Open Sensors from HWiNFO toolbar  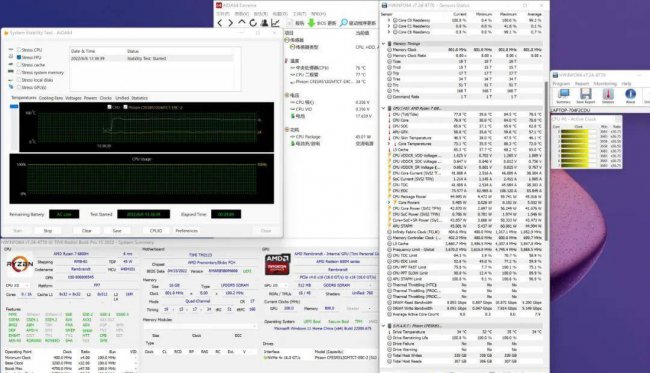click(x=608, y=96)
